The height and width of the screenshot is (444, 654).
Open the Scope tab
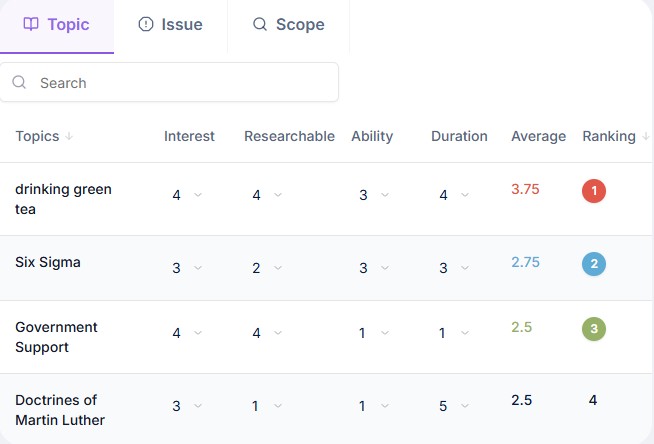point(289,25)
